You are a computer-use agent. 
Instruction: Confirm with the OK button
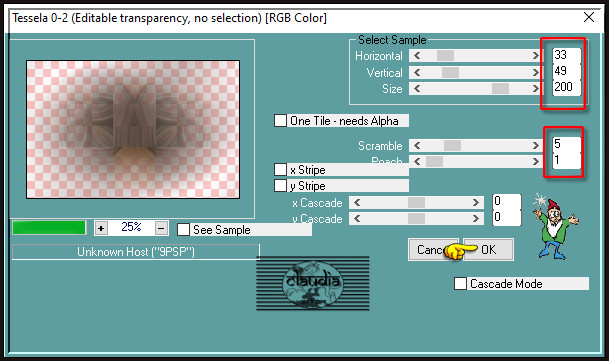coord(488,249)
